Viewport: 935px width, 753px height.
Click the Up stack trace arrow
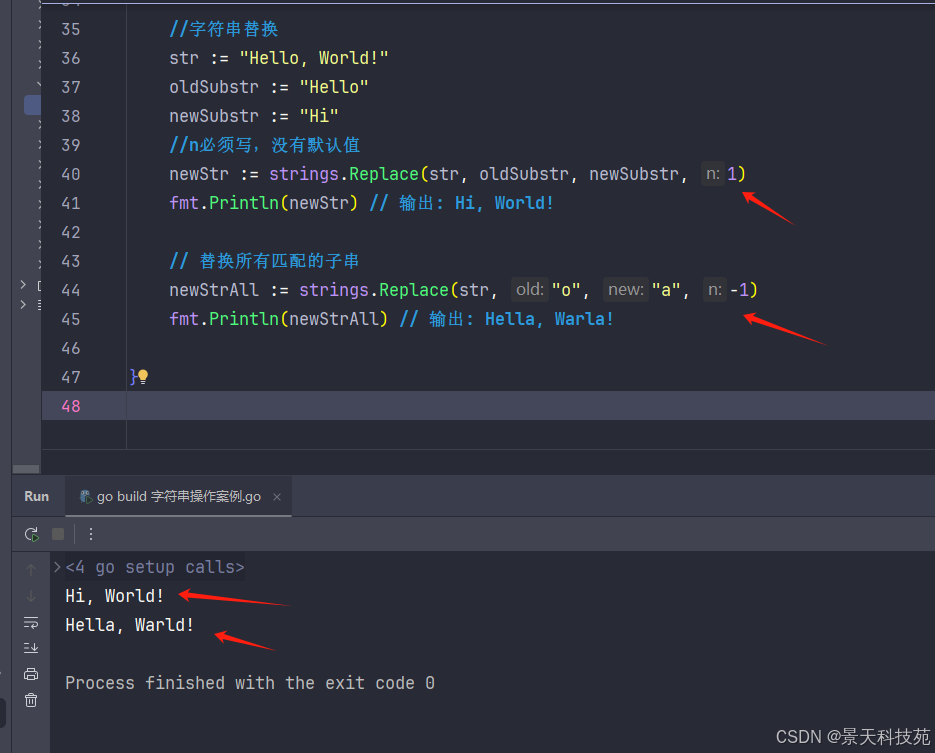[x=31, y=568]
